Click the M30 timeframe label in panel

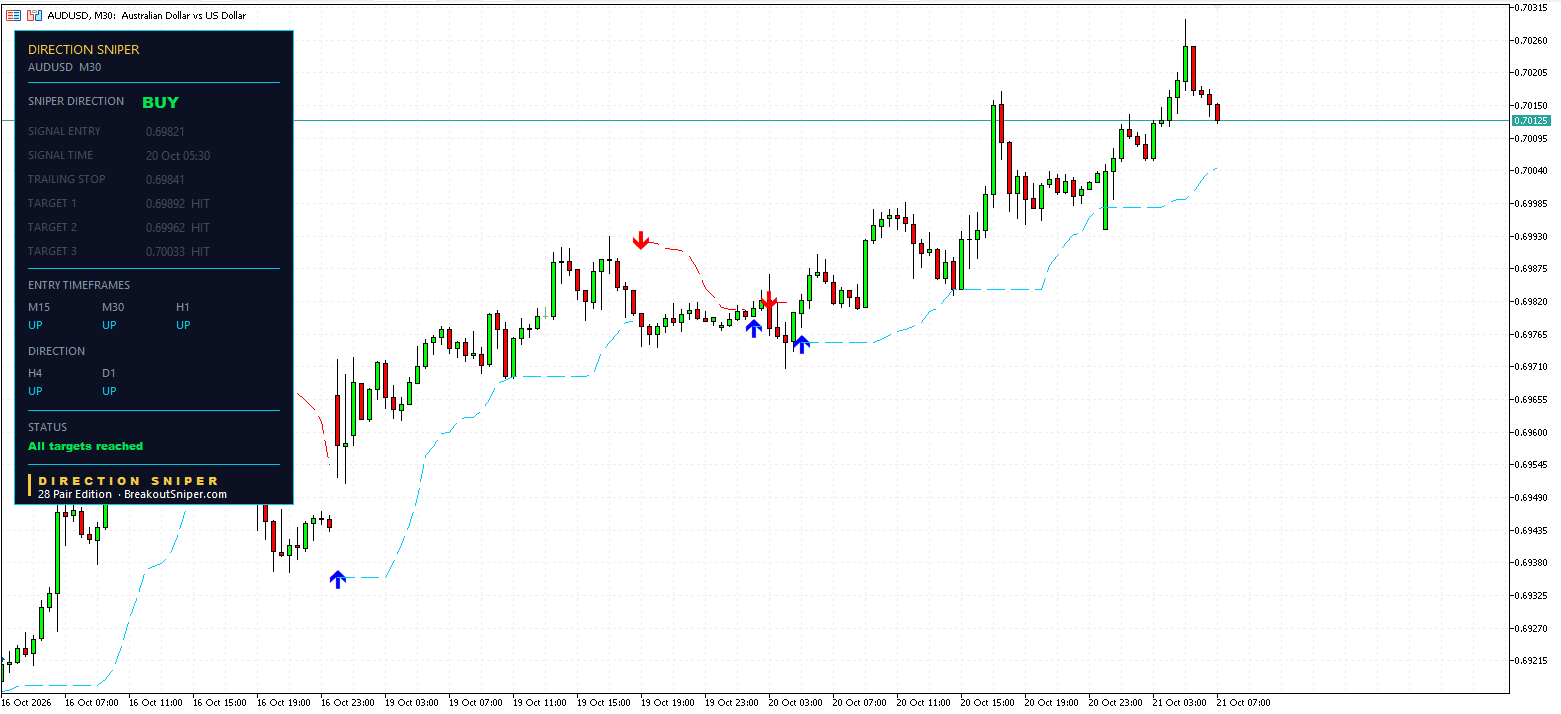pyautogui.click(x=113, y=307)
